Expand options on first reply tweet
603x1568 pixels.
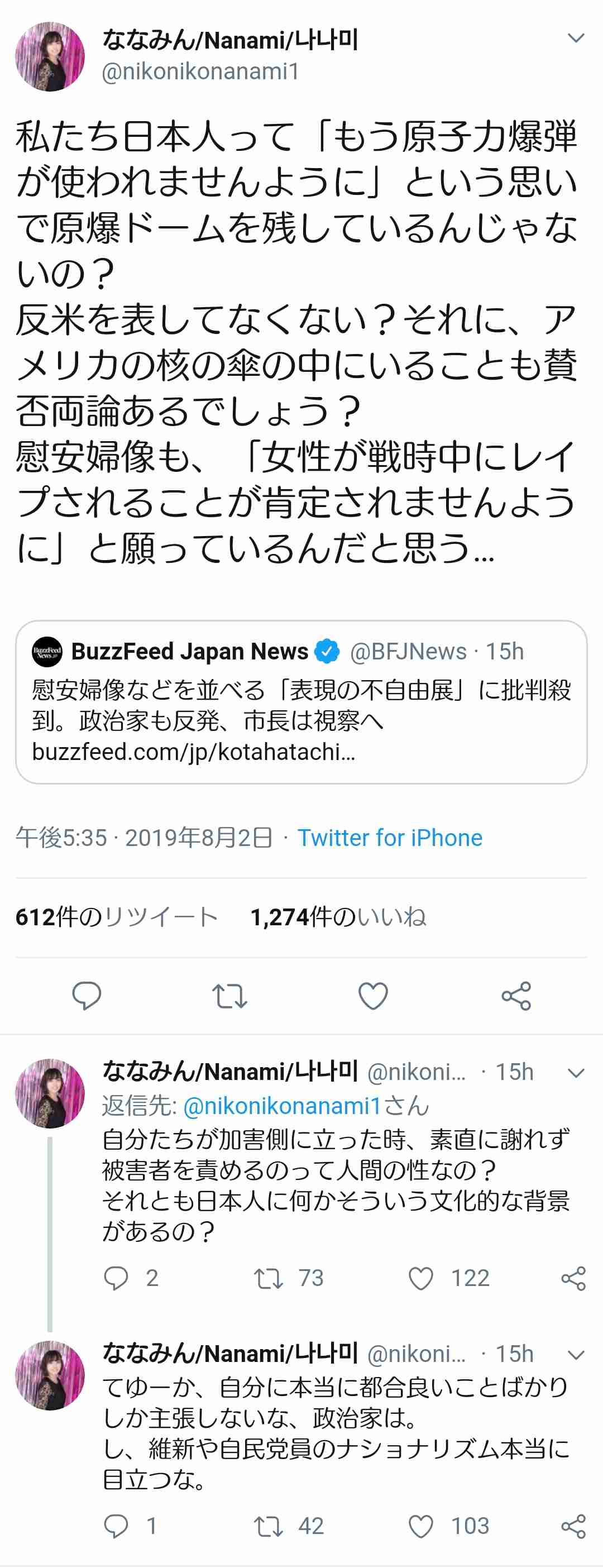point(576,1073)
